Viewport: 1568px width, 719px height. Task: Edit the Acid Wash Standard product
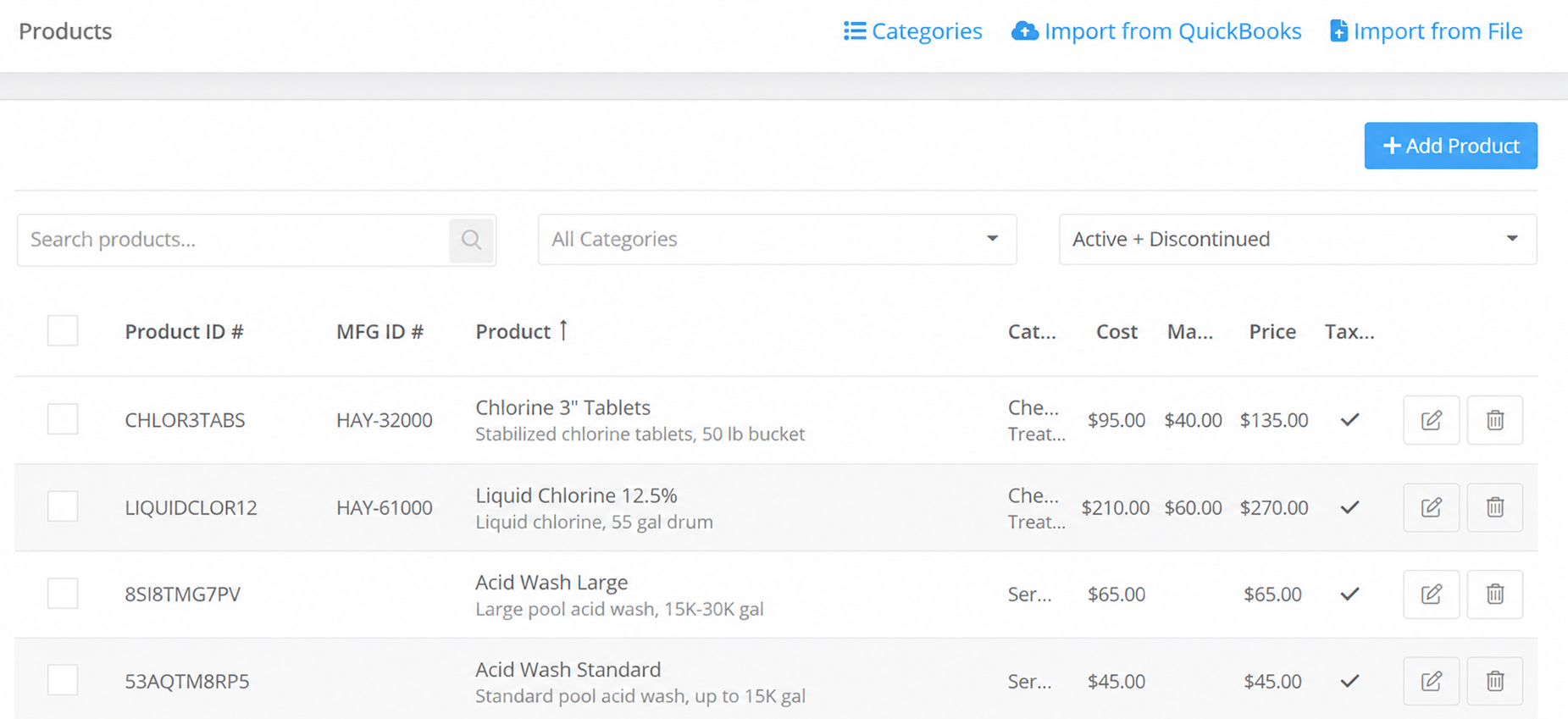pyautogui.click(x=1431, y=681)
